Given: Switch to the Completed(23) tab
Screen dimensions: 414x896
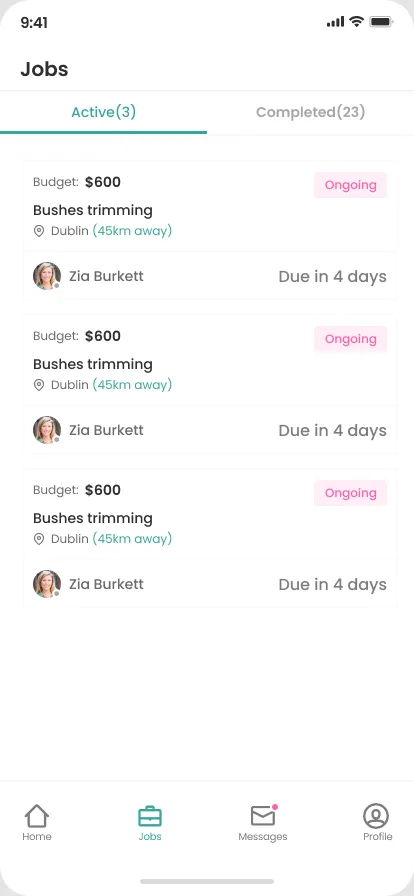Looking at the screenshot, I should coord(310,112).
